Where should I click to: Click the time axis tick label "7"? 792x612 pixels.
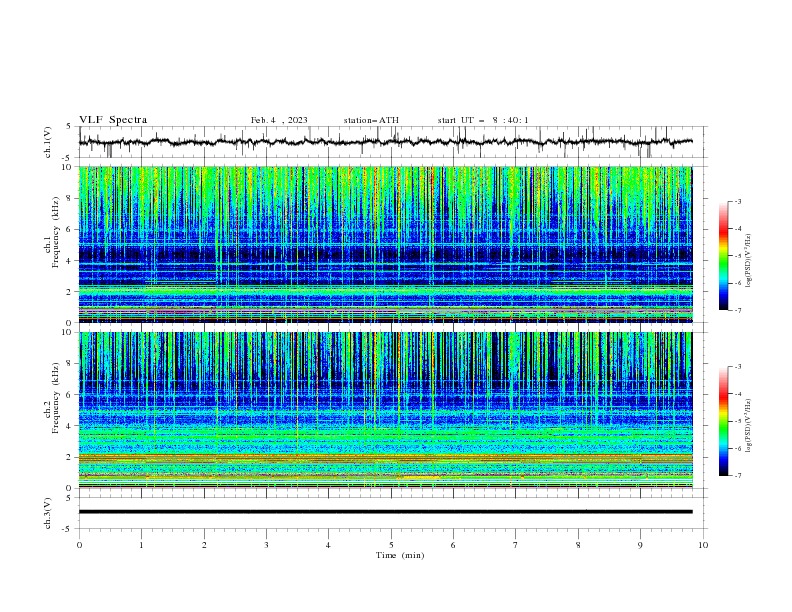tap(516, 545)
